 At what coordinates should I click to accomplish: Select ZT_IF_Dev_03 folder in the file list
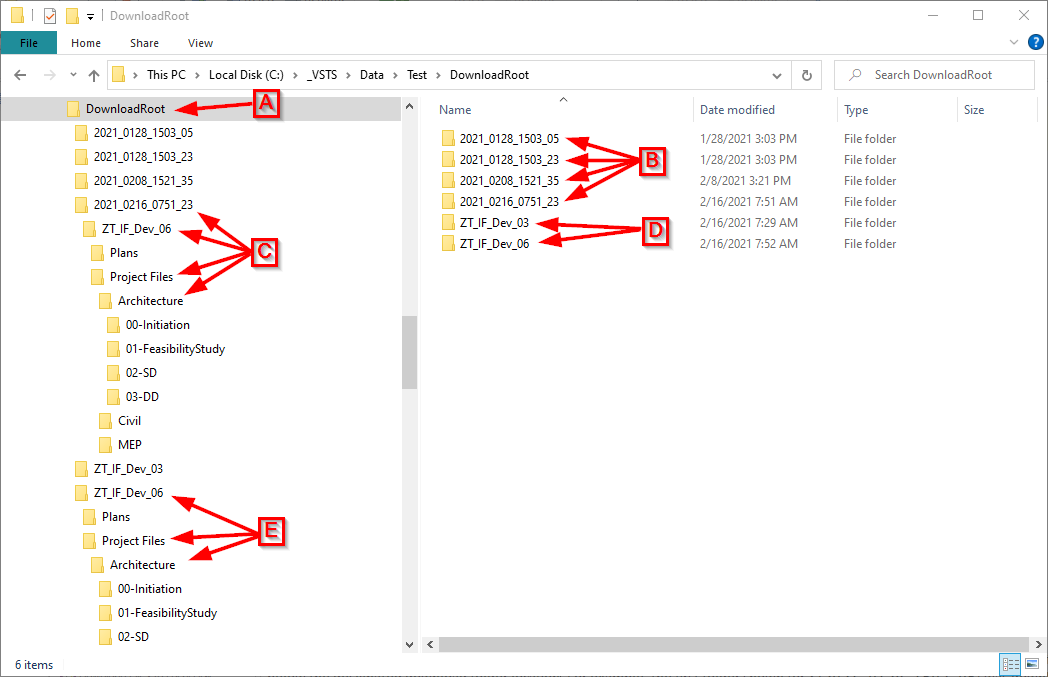coord(494,223)
